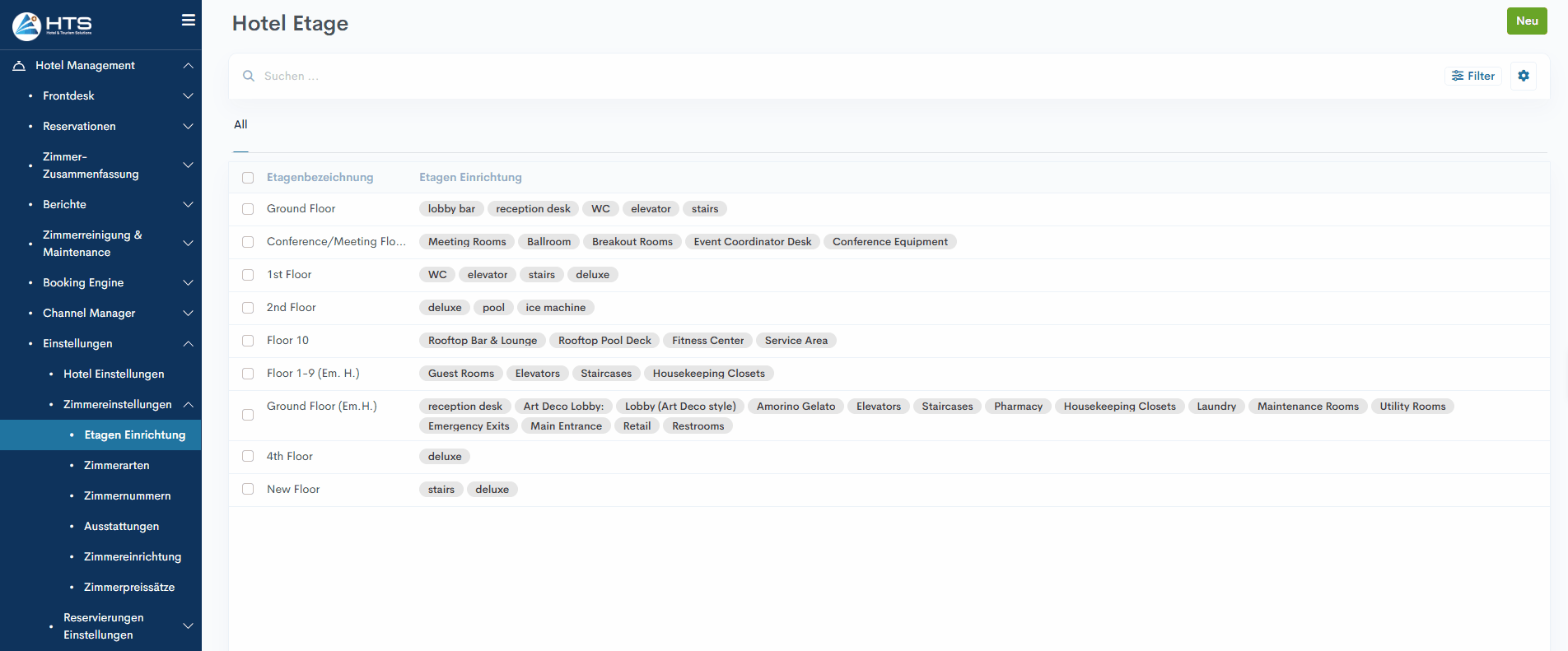Collapse the Zimmereinstellungen section
Viewport: 1568px width, 651px height.
(188, 405)
